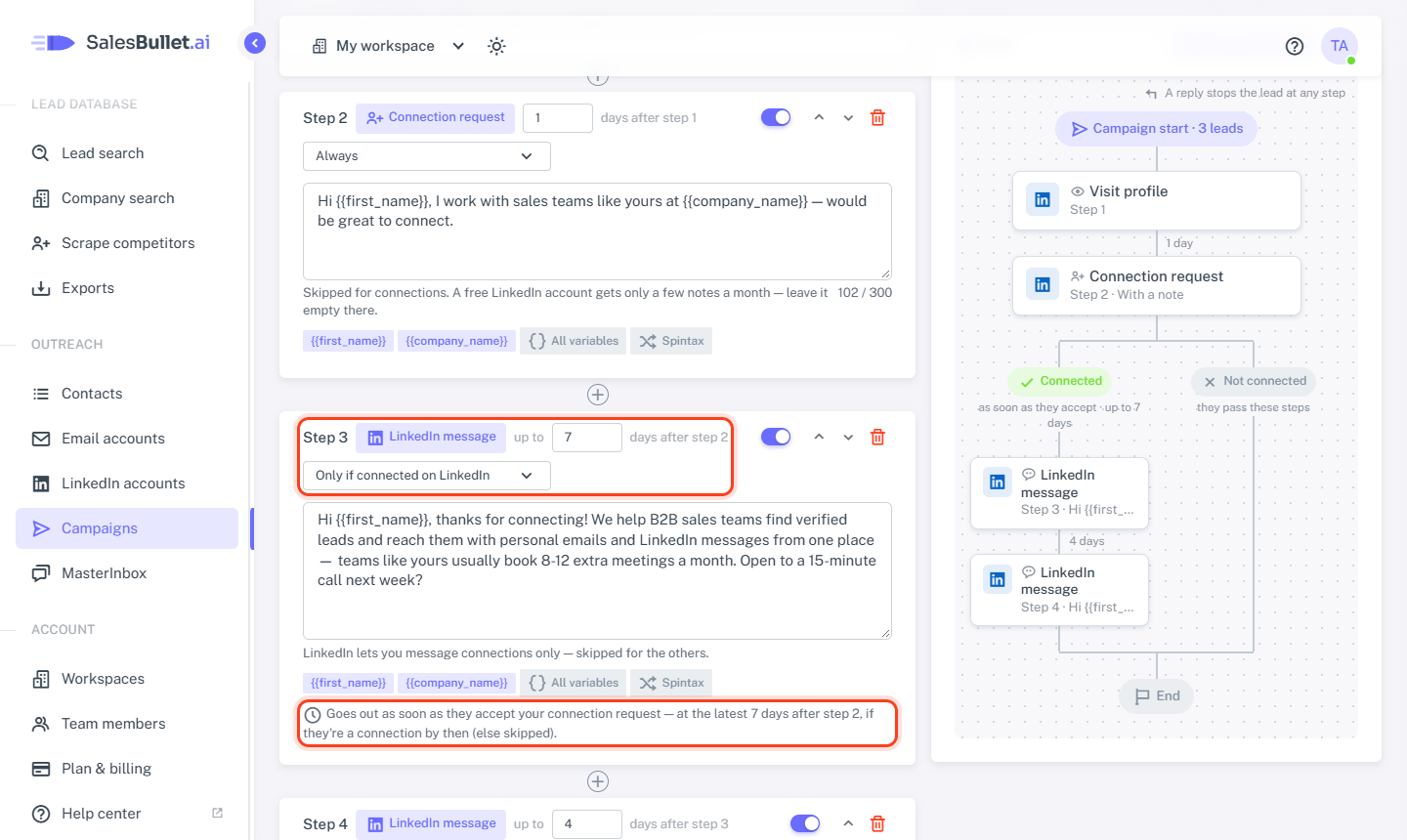Insert {{first_name}} variable in Step 2

pos(349,341)
